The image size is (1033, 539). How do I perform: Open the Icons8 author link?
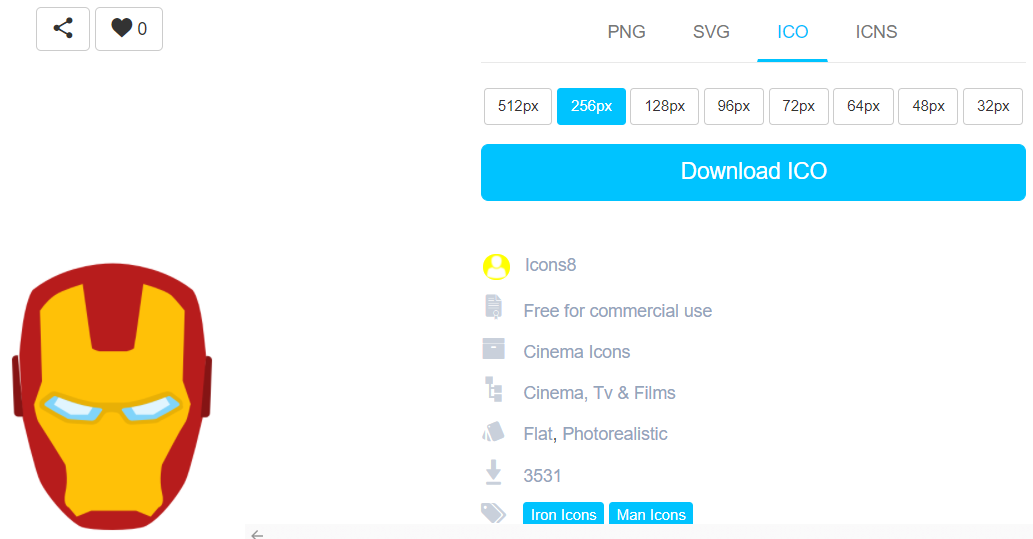(x=550, y=265)
